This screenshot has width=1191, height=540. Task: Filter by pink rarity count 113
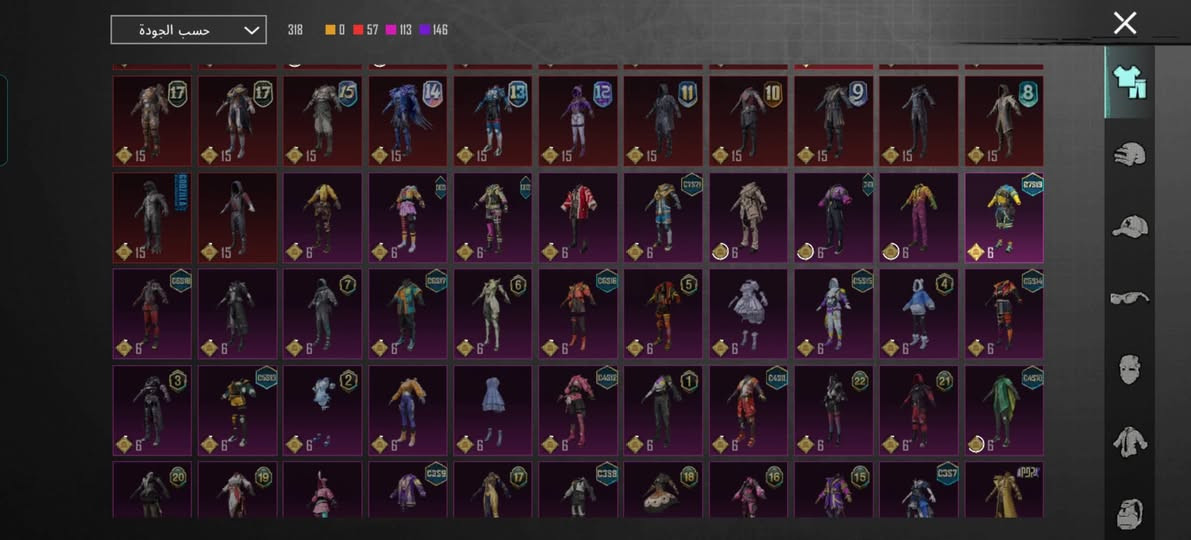coord(399,30)
